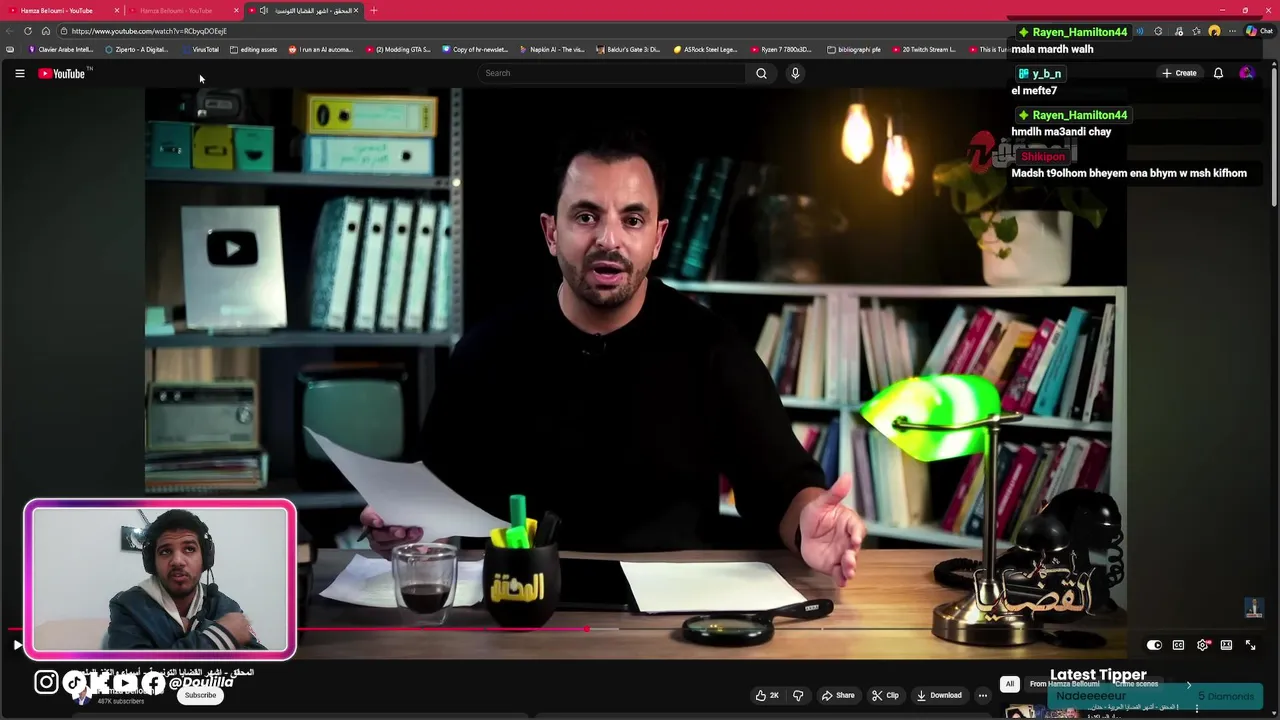Viewport: 1280px width, 720px height.
Task: Close the active video browser tab
Action: tap(355, 10)
